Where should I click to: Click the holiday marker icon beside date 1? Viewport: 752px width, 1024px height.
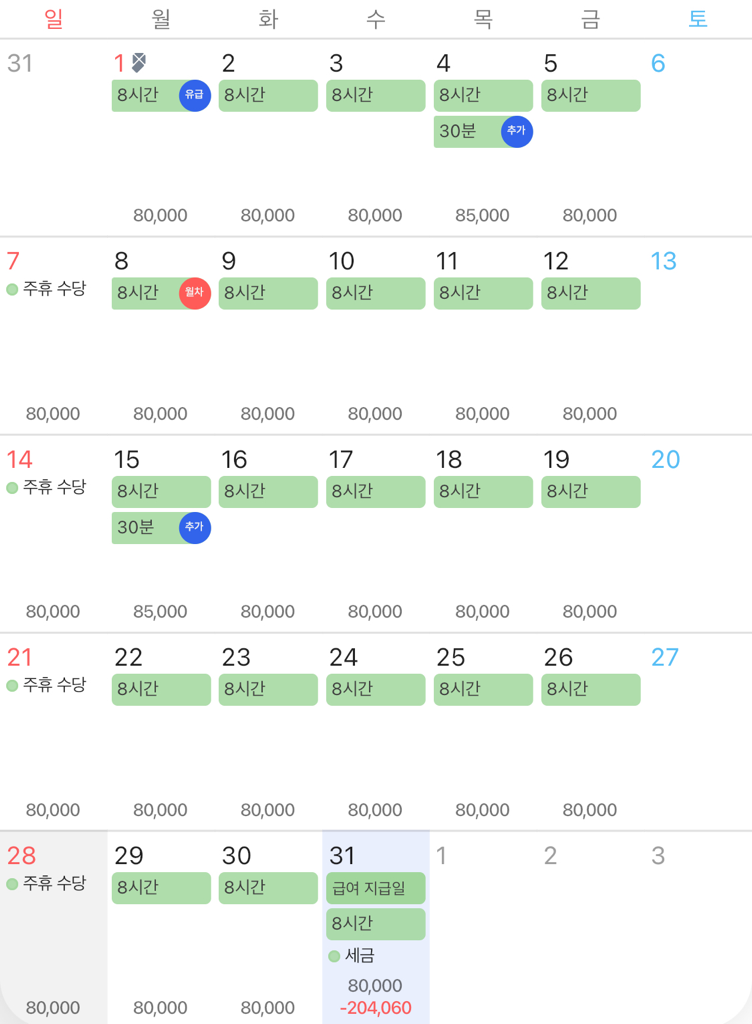pyautogui.click(x=138, y=64)
